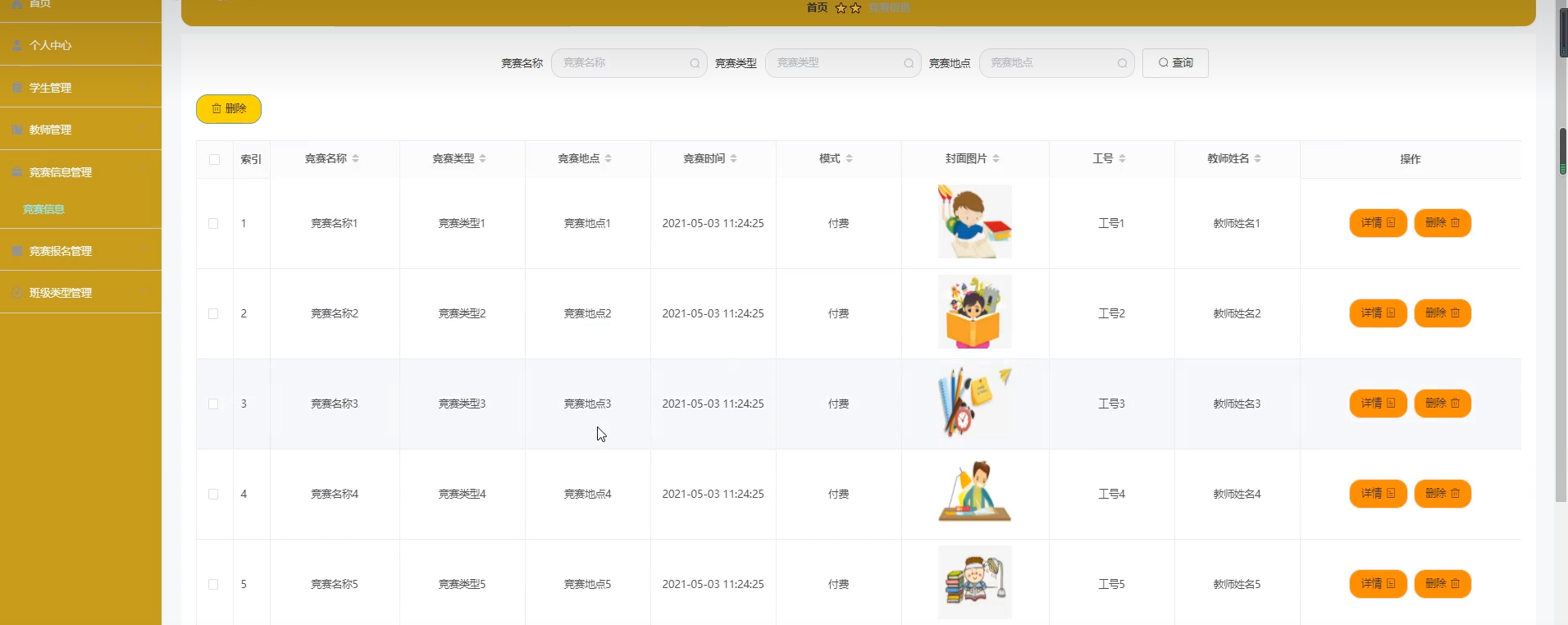1568x625 pixels.
Task: Open 详情 for row 竞赛名称4
Action: tap(1379, 494)
